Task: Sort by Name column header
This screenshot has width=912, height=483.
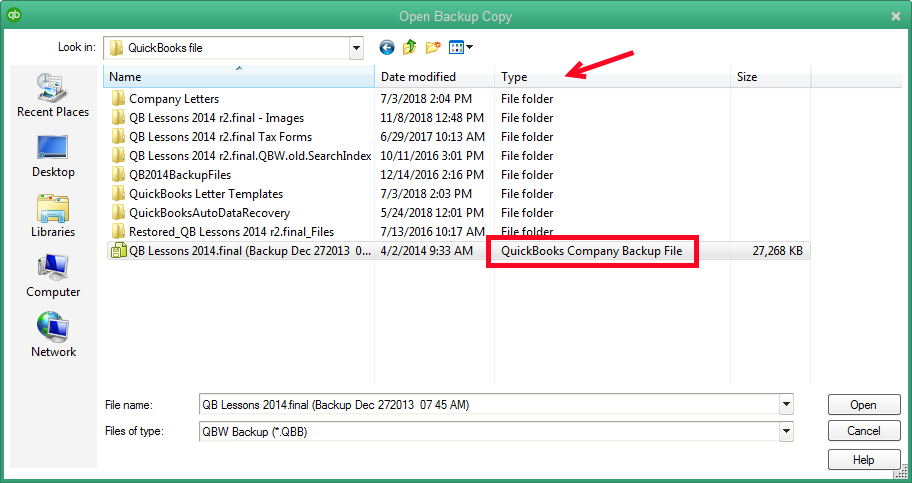Action: (239, 77)
